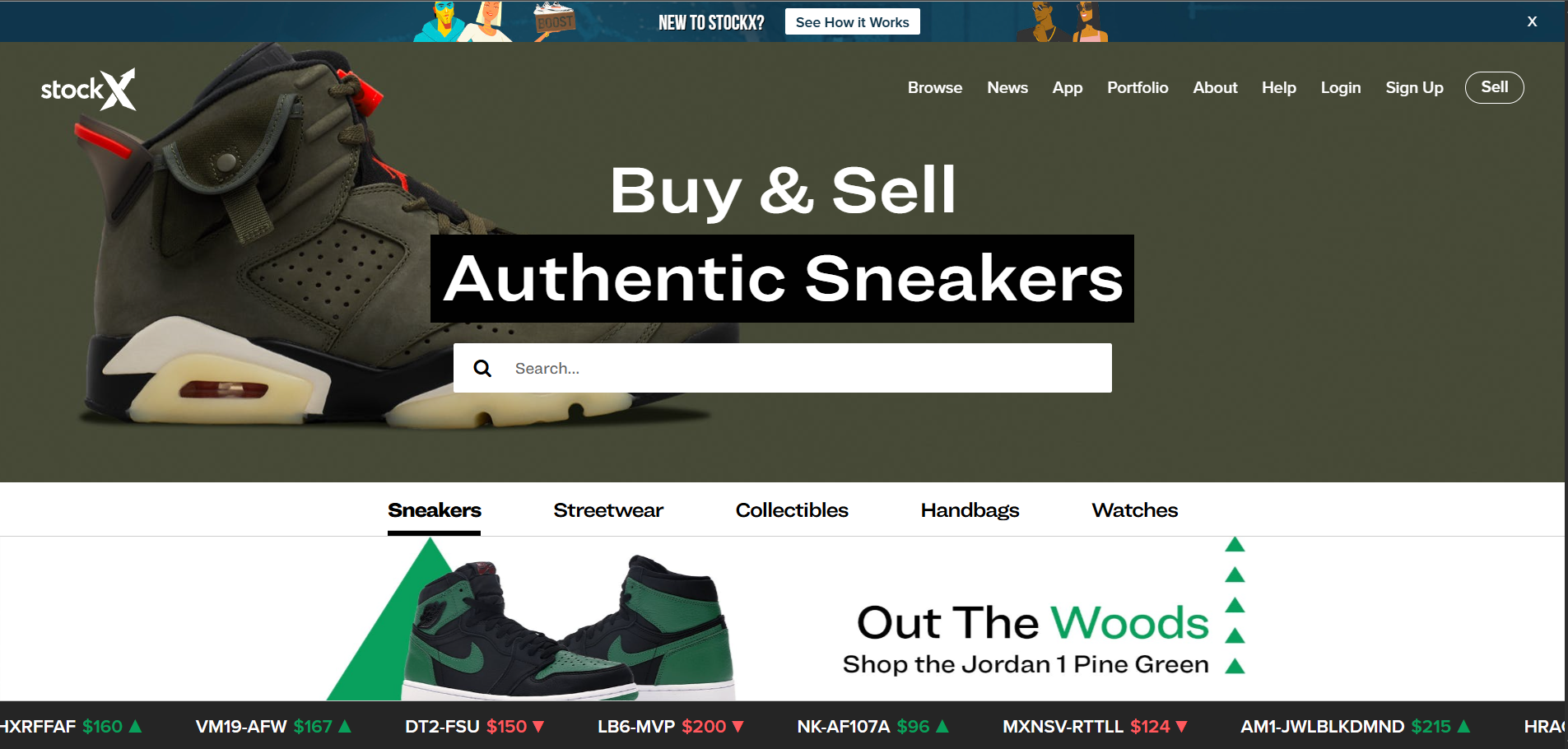Screen dimensions: 1568x749
Task: Select the Collectibles tab
Action: point(792,510)
